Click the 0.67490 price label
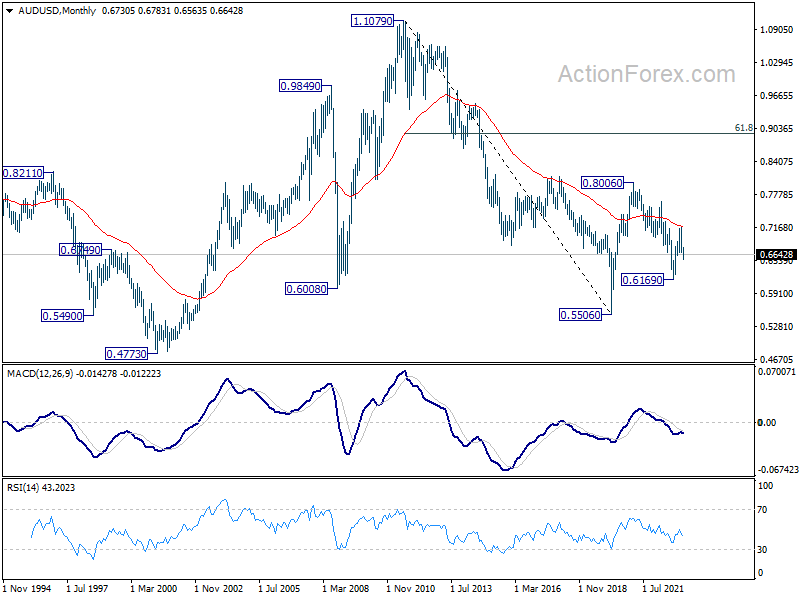Image resolution: width=800 pixels, height=600 pixels. (x=80, y=250)
